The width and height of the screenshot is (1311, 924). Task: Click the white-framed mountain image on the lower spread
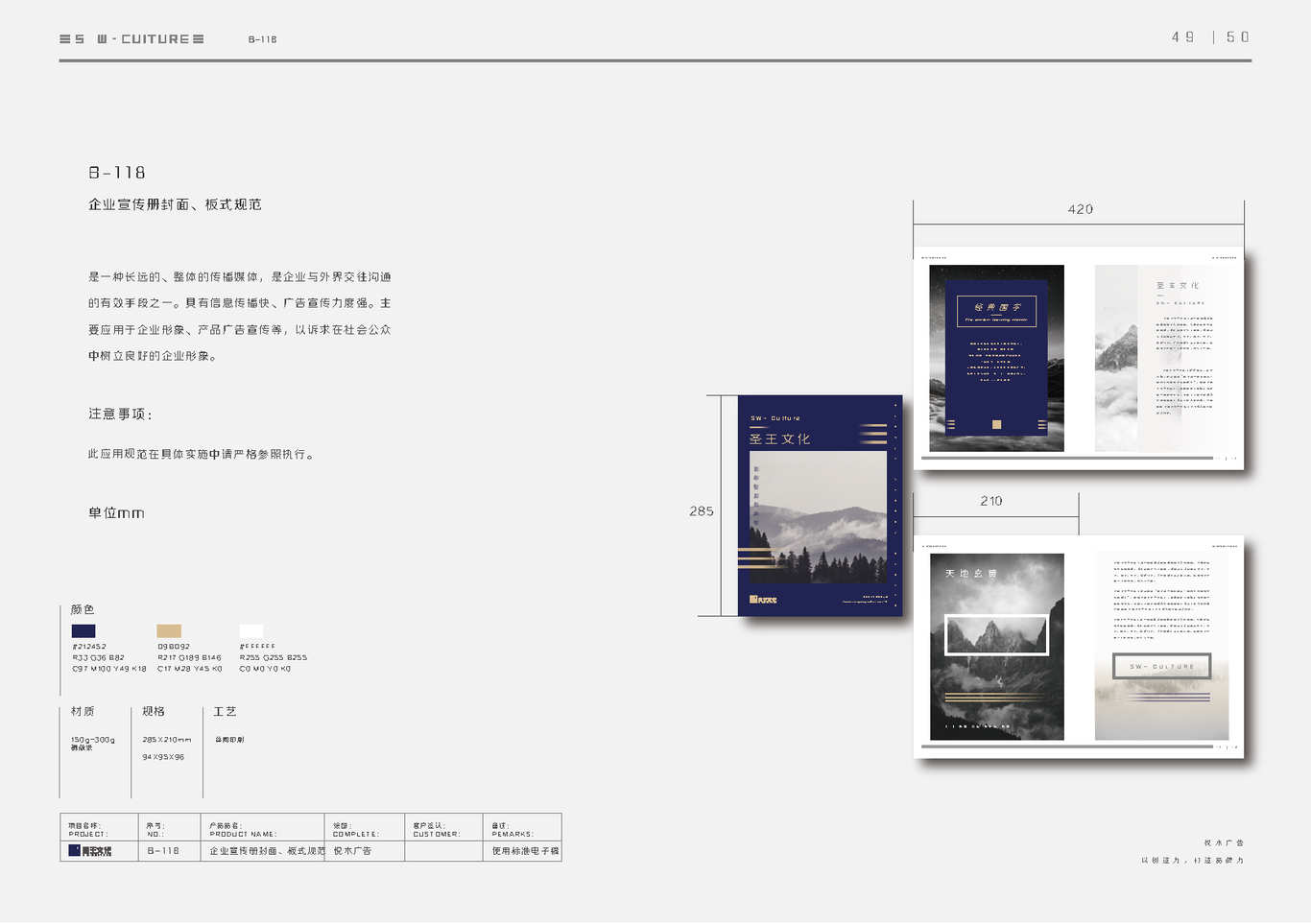click(997, 635)
